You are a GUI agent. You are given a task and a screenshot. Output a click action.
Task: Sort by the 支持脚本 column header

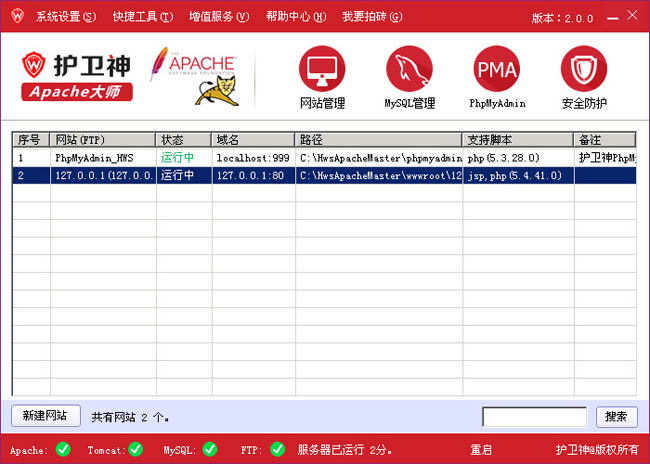pos(518,140)
